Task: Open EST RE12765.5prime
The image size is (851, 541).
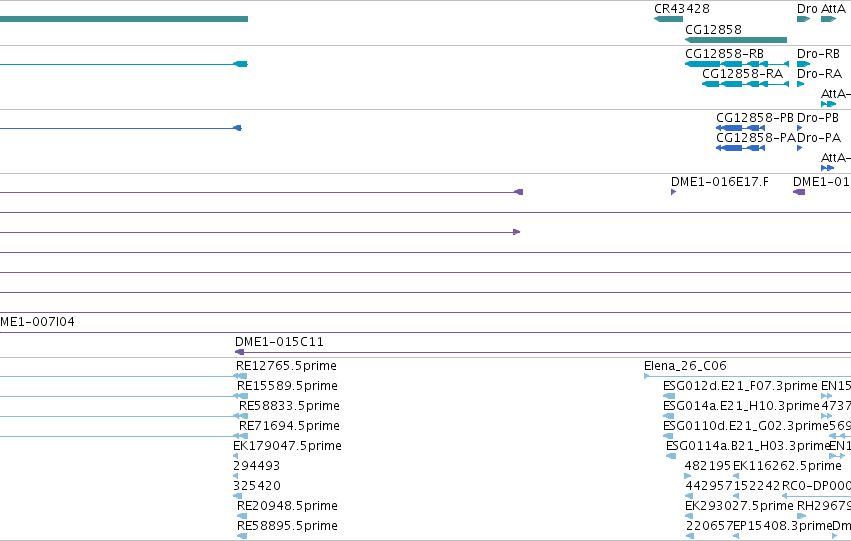Action: [x=286, y=366]
